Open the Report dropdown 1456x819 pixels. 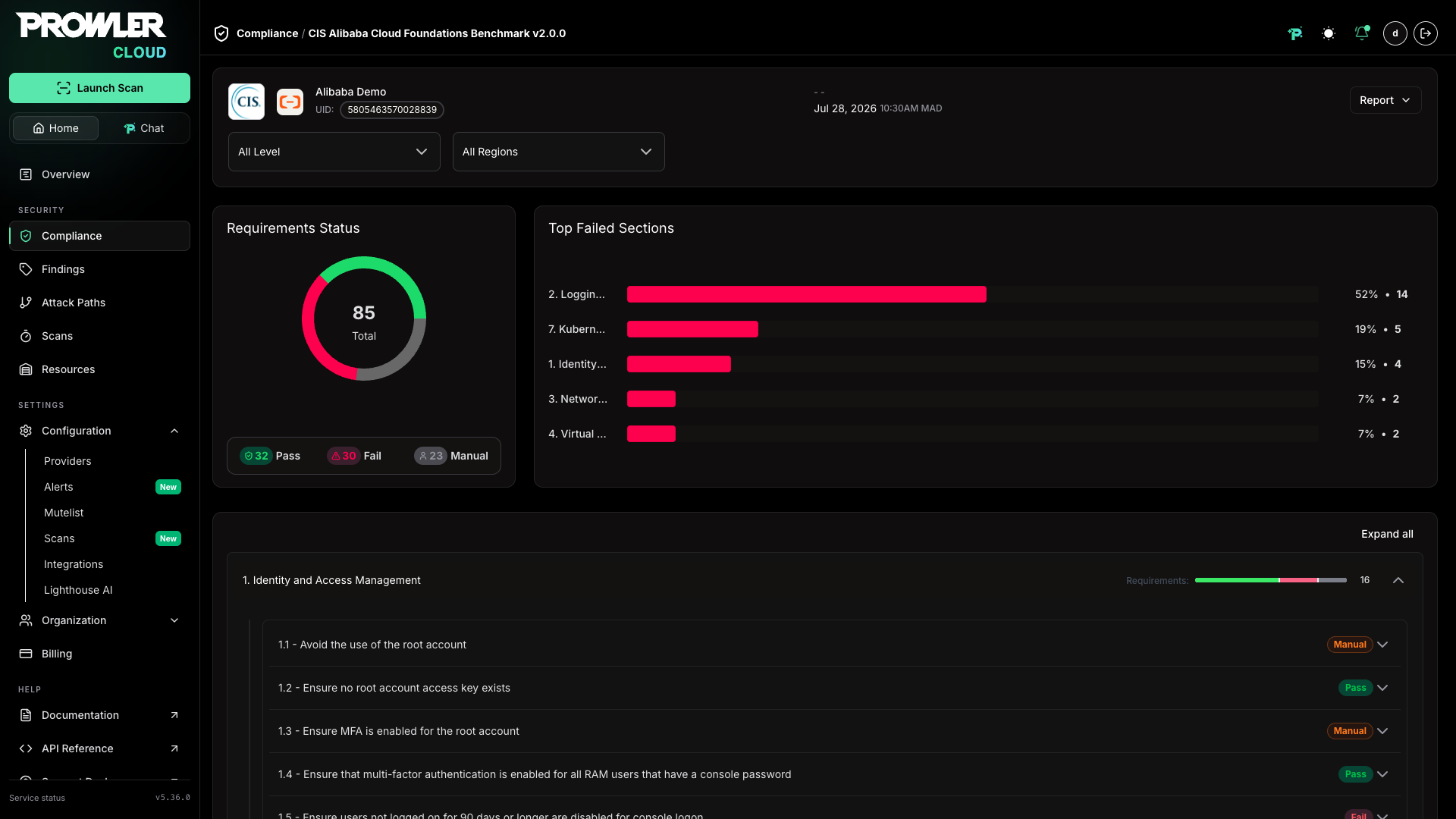point(1385,100)
